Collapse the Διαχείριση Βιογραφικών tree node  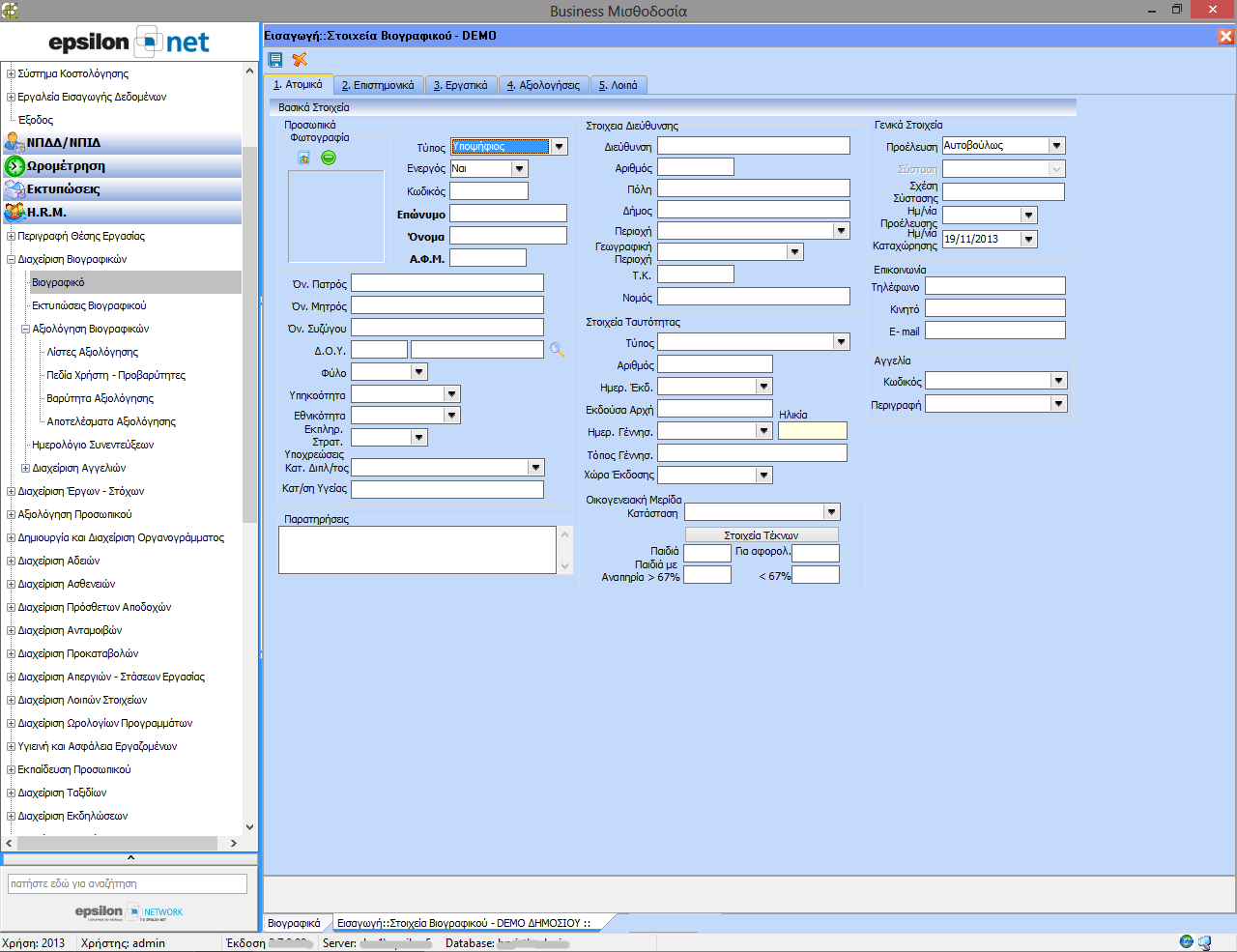pos(11,259)
